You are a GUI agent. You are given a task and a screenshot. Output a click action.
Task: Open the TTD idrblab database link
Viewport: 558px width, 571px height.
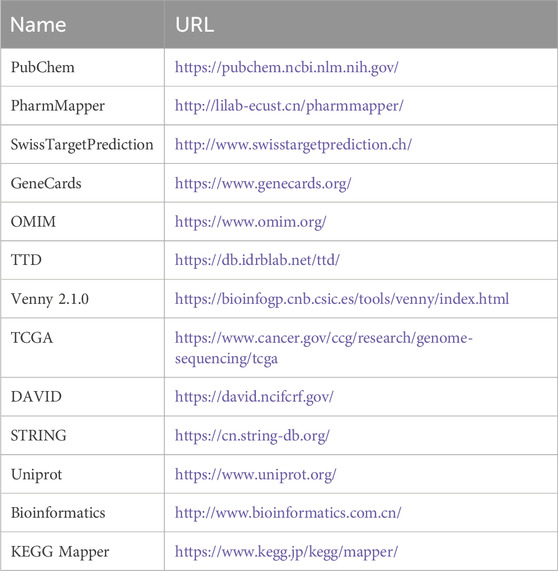(x=257, y=260)
